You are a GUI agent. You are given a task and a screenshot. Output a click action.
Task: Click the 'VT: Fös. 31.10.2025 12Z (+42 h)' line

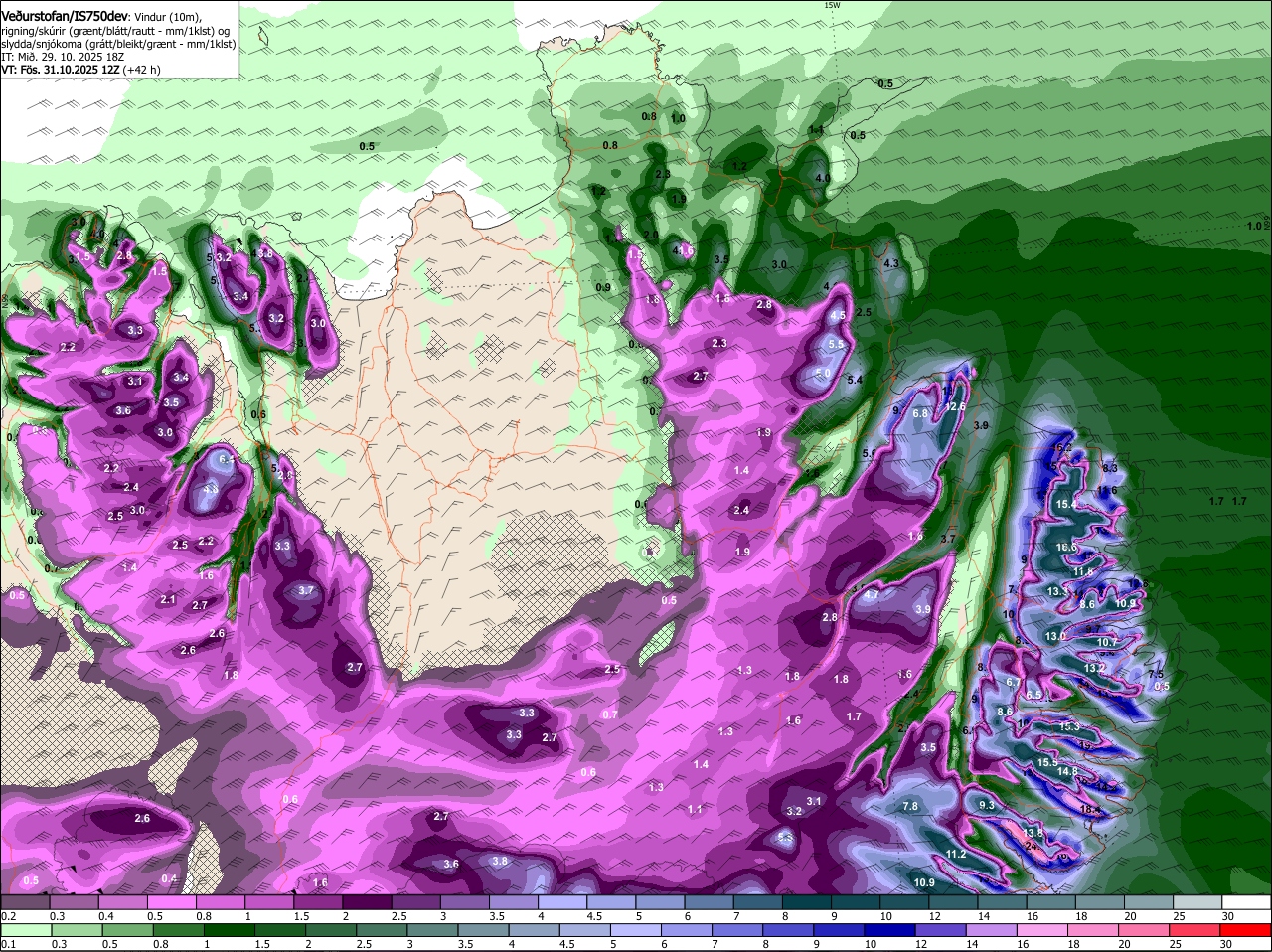point(80,70)
